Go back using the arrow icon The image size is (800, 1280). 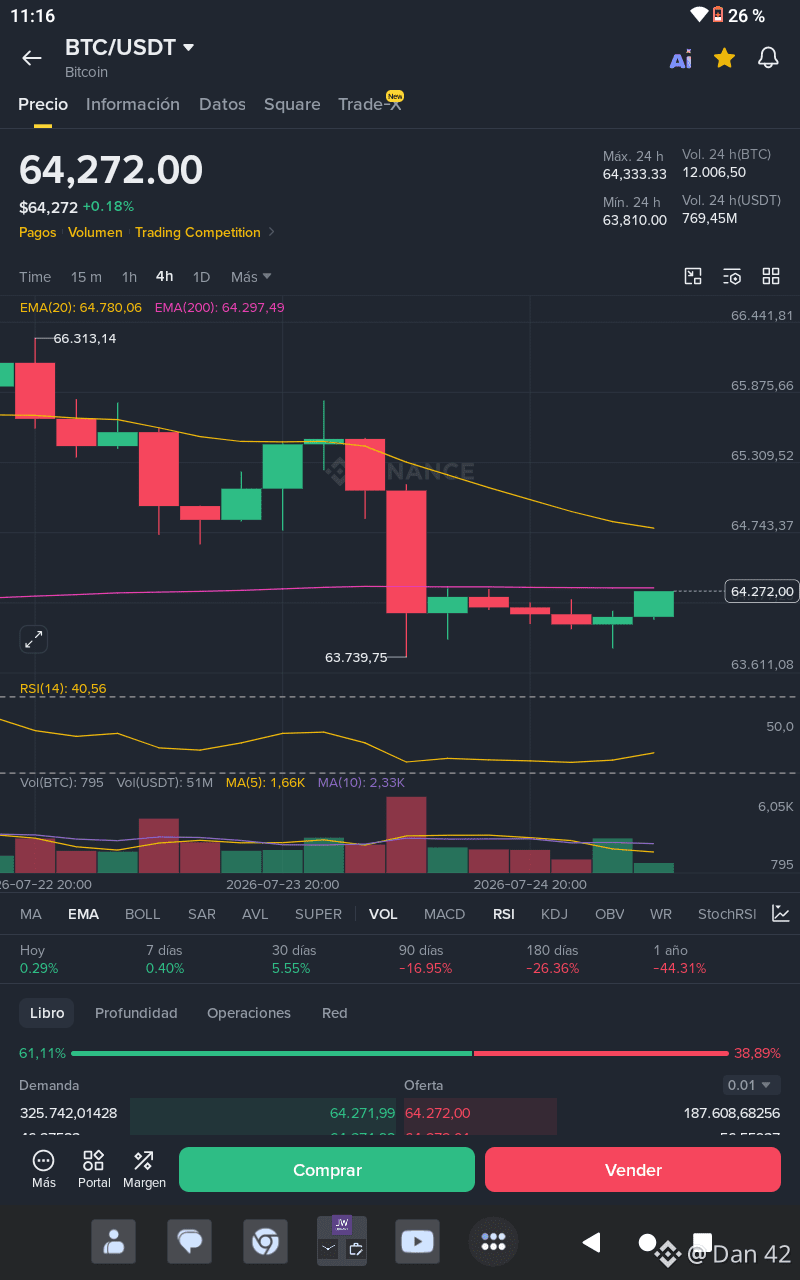[32, 58]
